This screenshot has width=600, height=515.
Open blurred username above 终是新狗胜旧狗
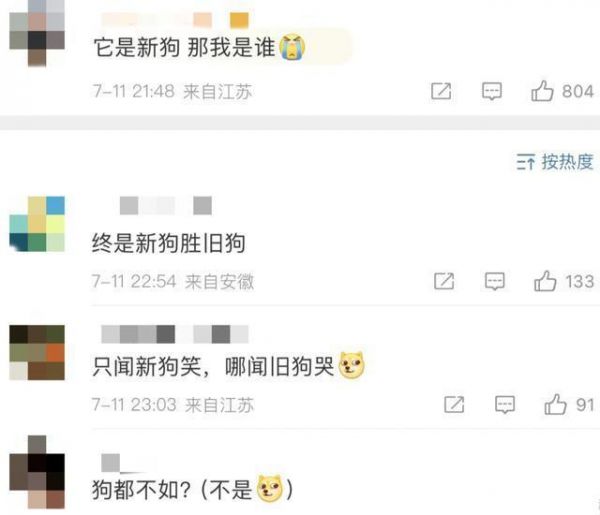tap(166, 205)
